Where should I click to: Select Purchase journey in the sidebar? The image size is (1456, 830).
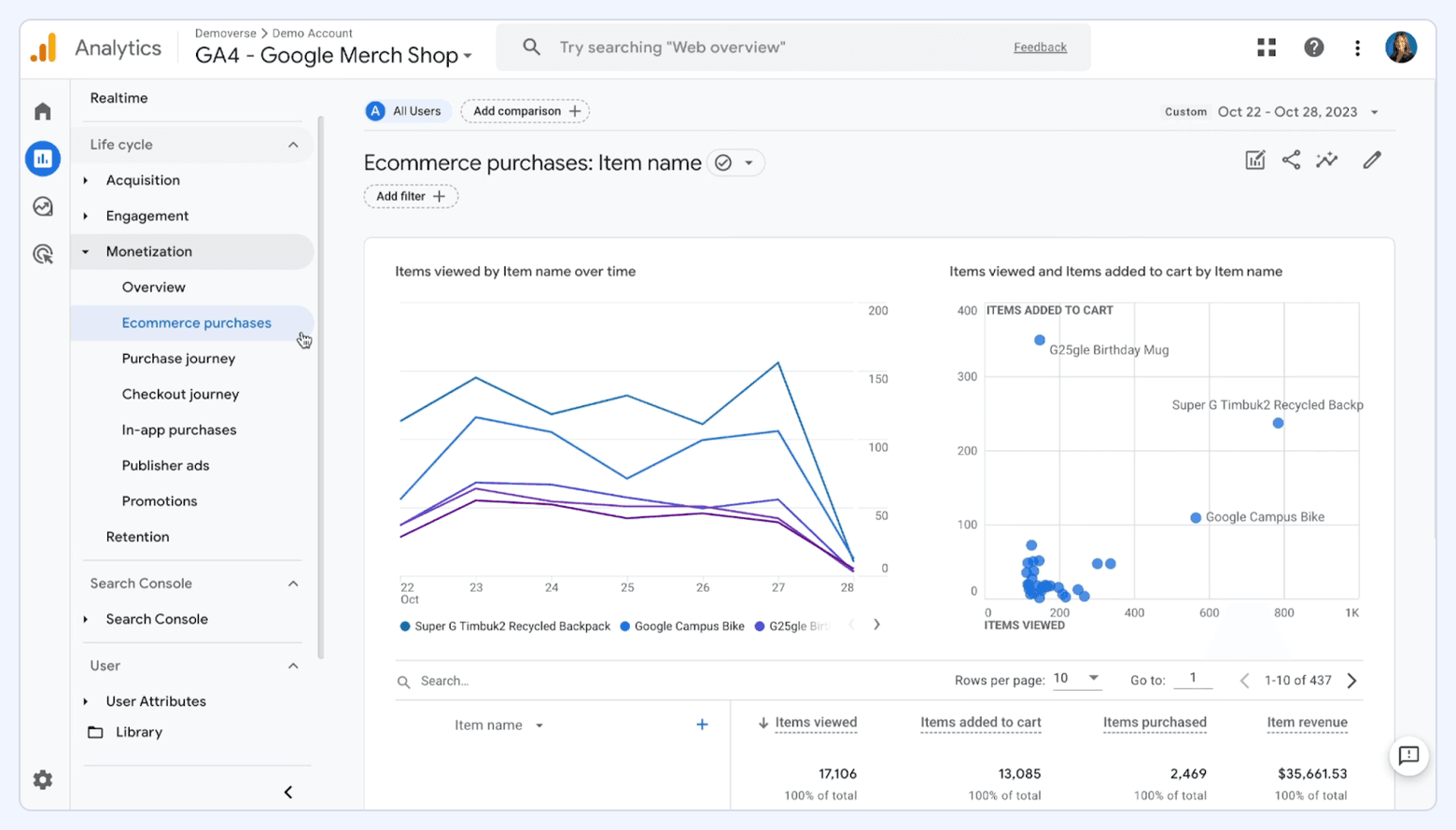click(x=178, y=358)
